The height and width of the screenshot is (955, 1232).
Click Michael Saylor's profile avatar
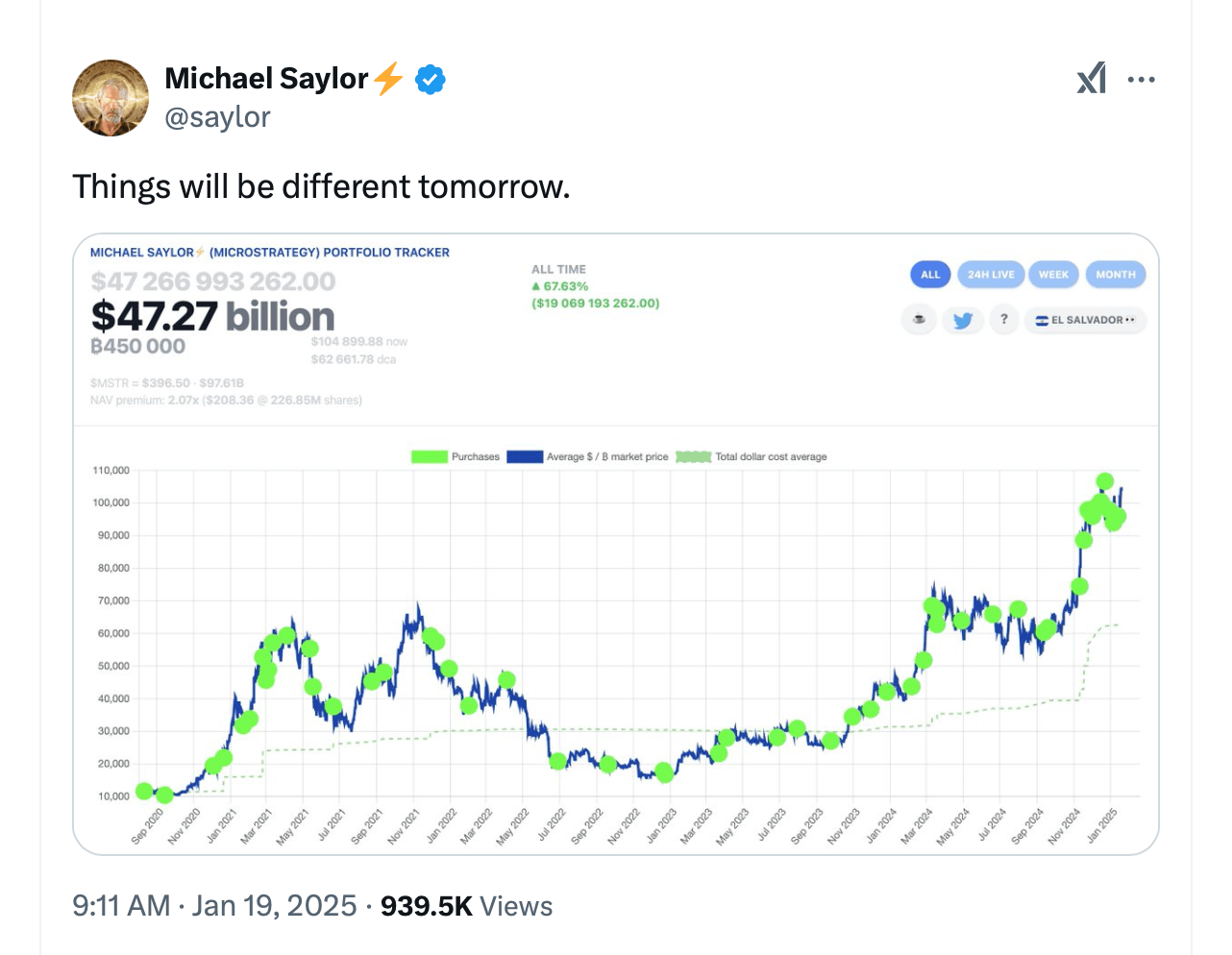[x=111, y=98]
